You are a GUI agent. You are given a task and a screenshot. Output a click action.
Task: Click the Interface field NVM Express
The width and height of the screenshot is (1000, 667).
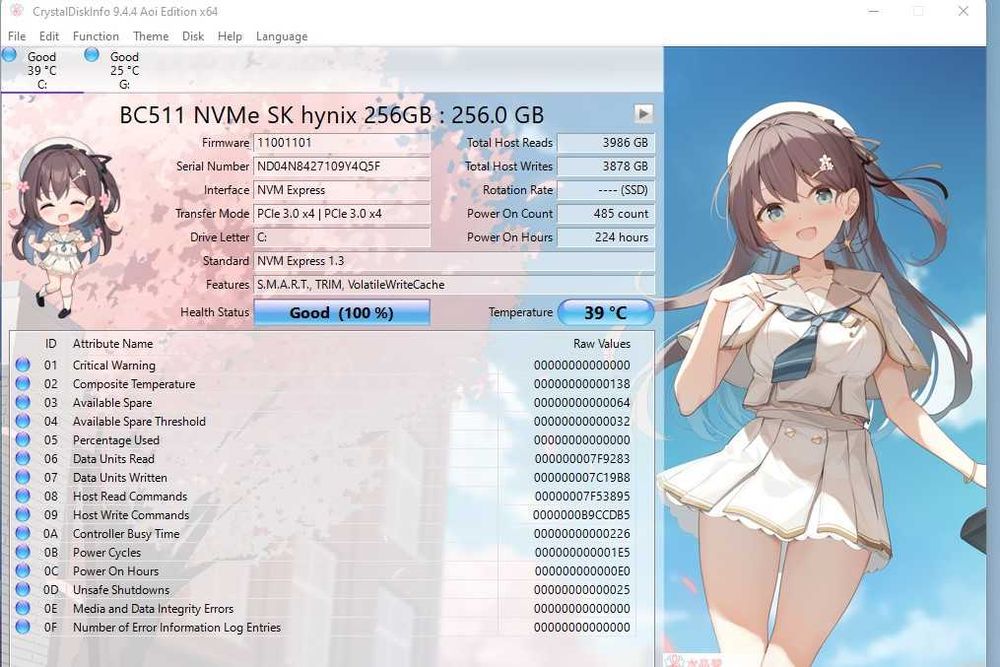(342, 190)
